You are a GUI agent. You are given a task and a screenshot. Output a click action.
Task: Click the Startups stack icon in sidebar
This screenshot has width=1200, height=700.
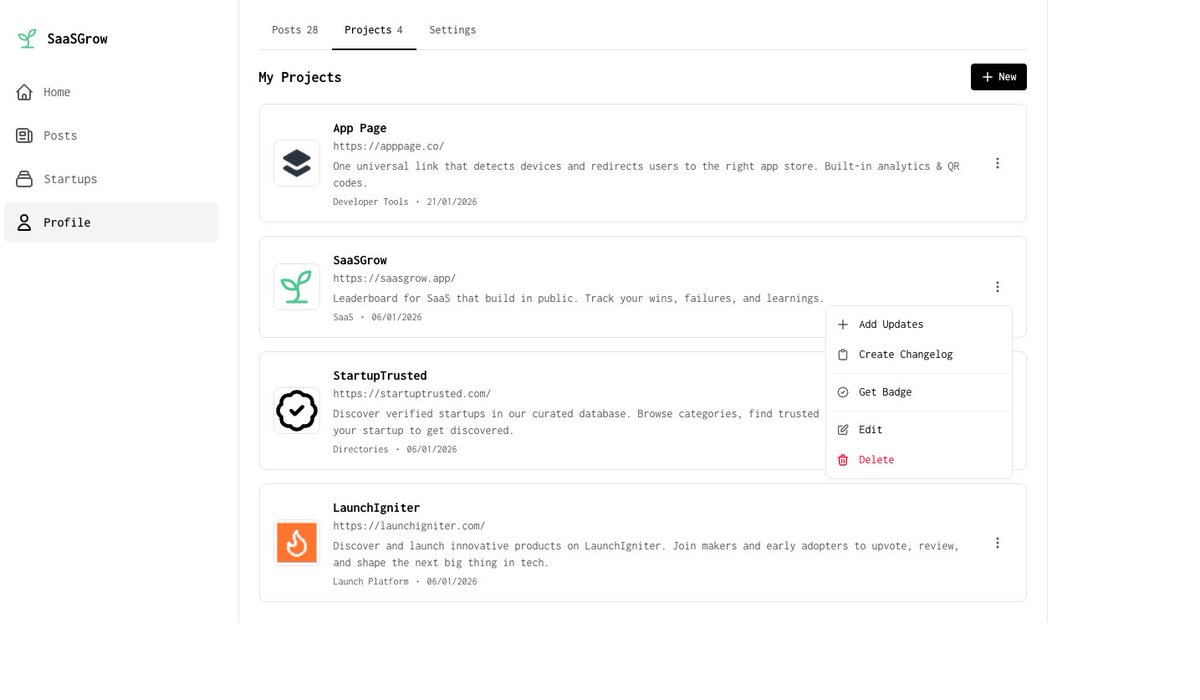tap(25, 179)
